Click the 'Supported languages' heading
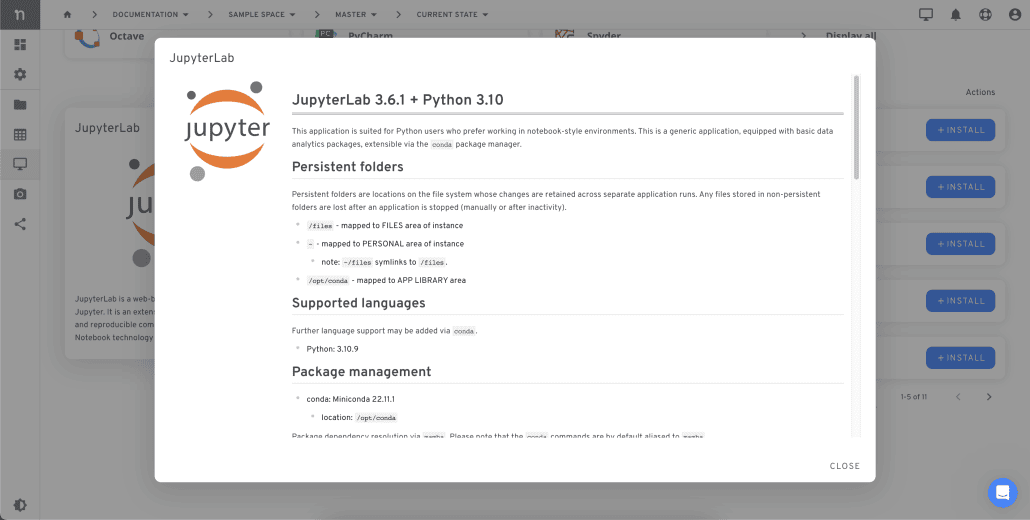Screen dimensions: 1030x520 [x=359, y=303]
